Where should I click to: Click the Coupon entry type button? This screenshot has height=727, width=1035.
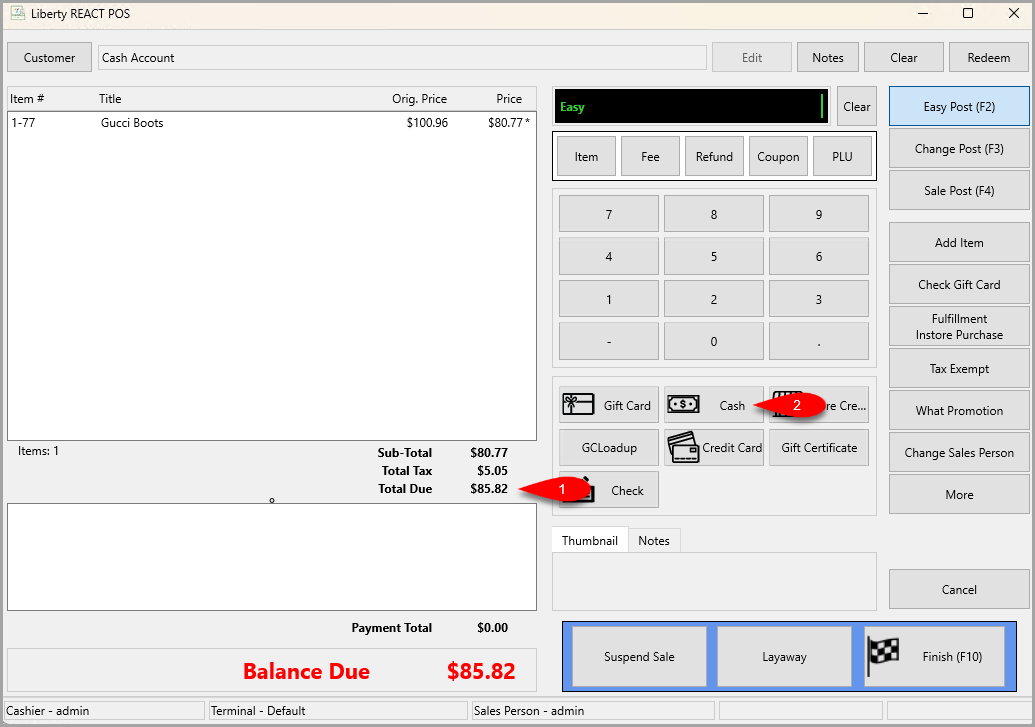click(778, 156)
